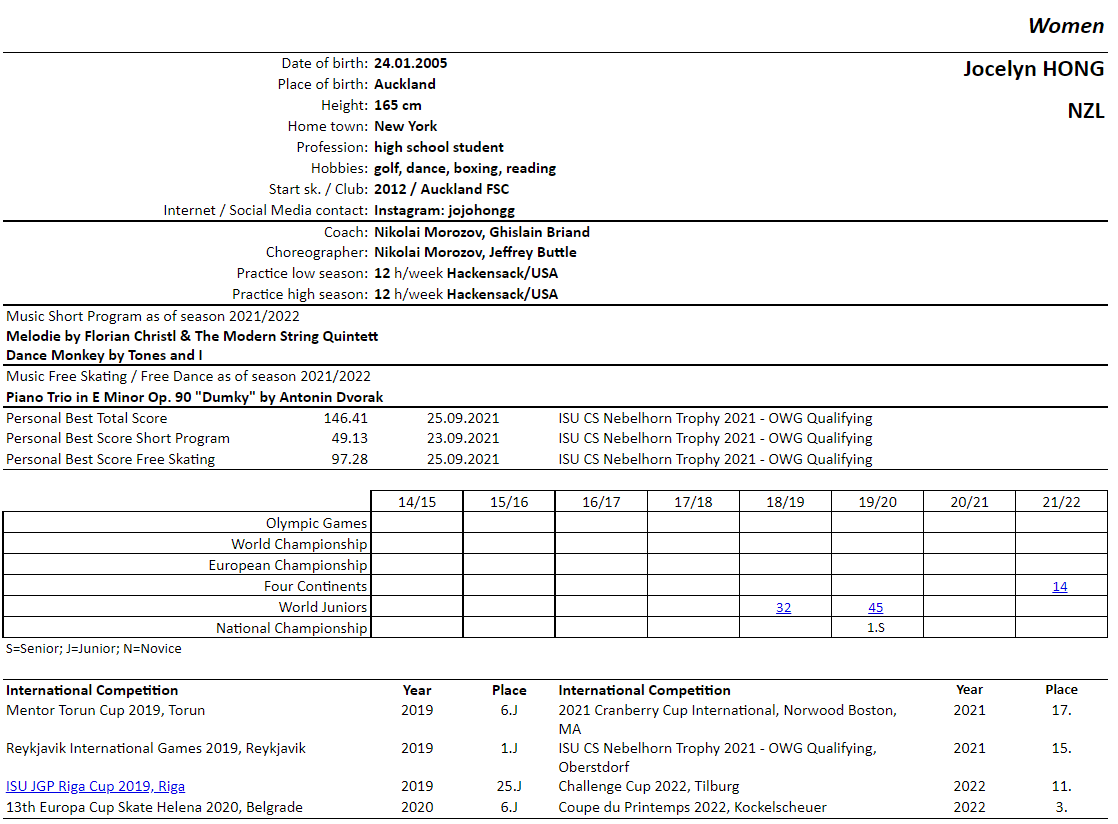Select the 20/21 season column header
The image size is (1118, 824).
969,502
